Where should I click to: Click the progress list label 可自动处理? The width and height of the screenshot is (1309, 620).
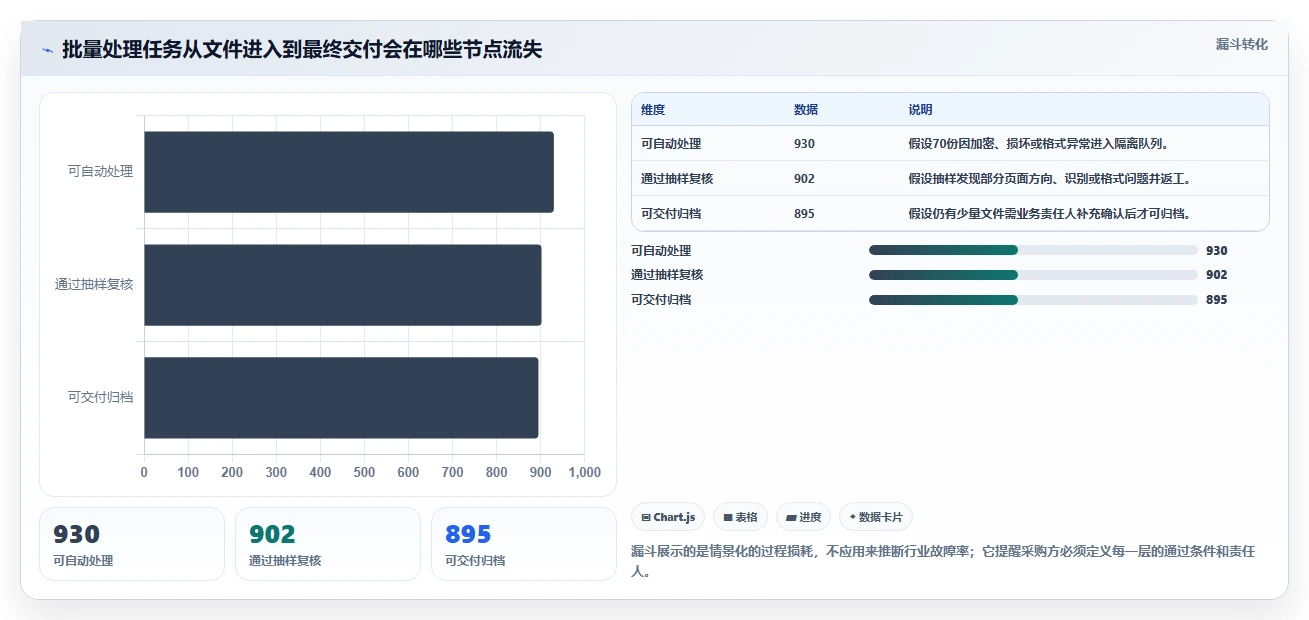[661, 251]
